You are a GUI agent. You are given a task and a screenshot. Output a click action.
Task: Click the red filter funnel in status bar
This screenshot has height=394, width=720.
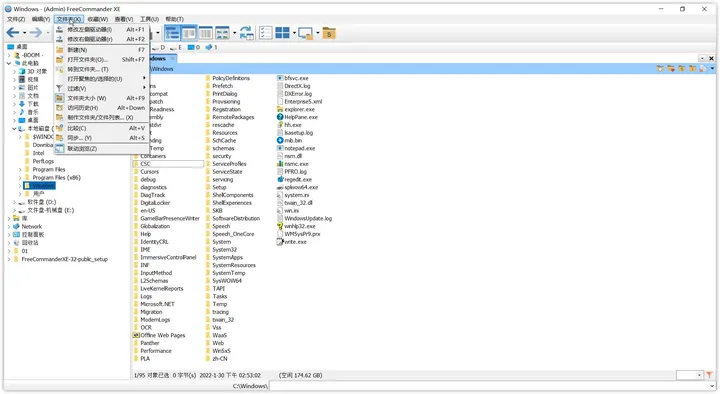(709, 375)
